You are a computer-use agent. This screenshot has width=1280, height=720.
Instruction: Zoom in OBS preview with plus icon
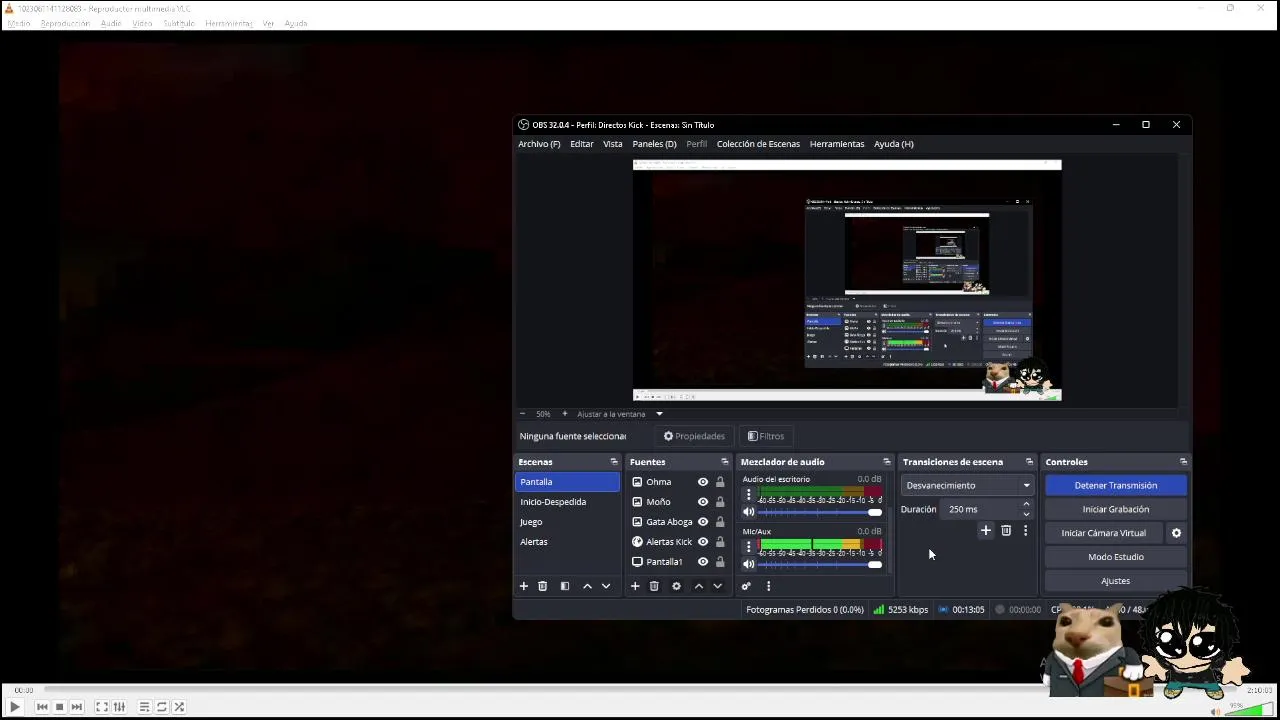click(x=564, y=414)
